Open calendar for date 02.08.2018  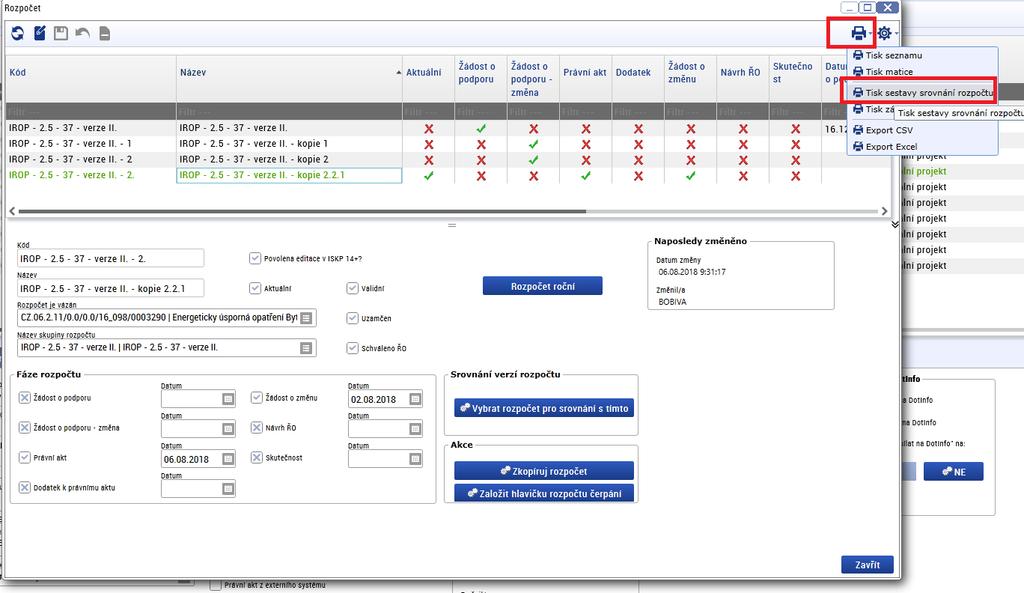tap(415, 399)
